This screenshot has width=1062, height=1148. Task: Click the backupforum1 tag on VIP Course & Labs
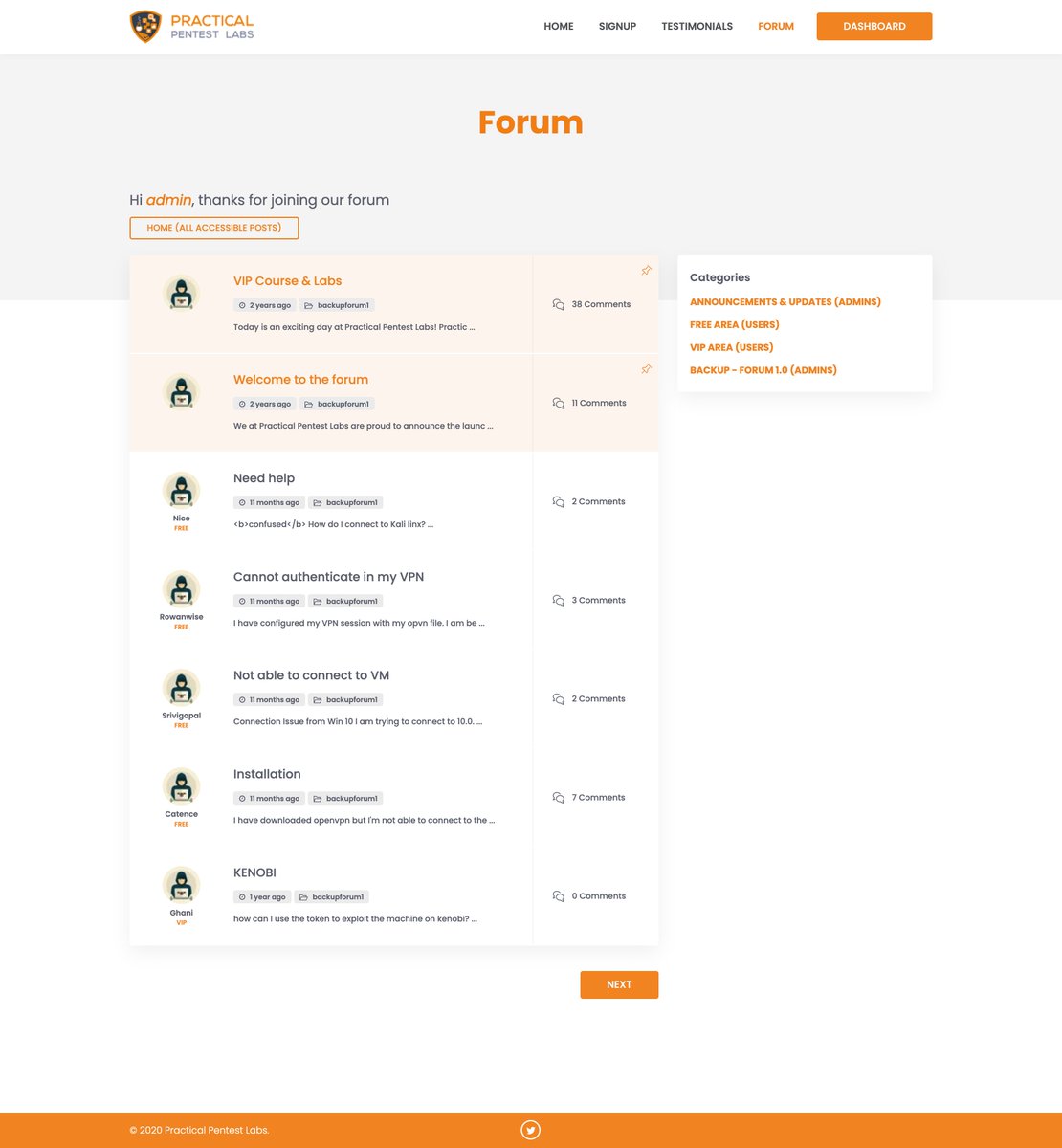(336, 305)
